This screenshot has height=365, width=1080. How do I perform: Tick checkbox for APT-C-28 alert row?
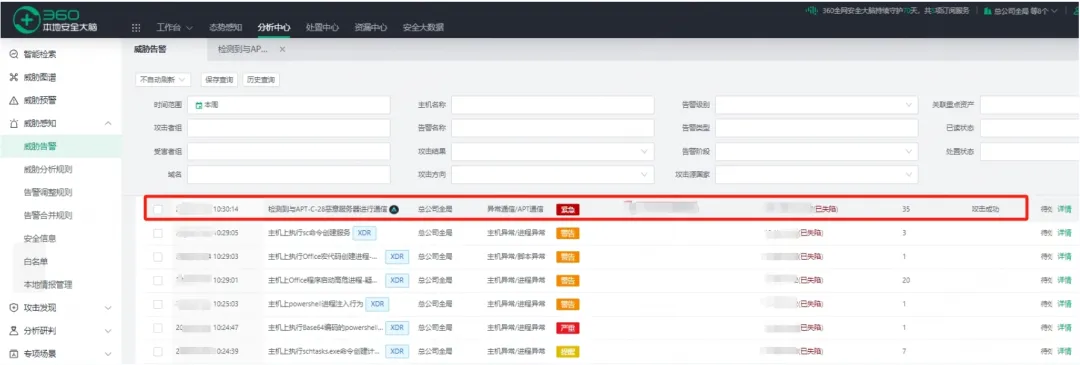pos(158,209)
